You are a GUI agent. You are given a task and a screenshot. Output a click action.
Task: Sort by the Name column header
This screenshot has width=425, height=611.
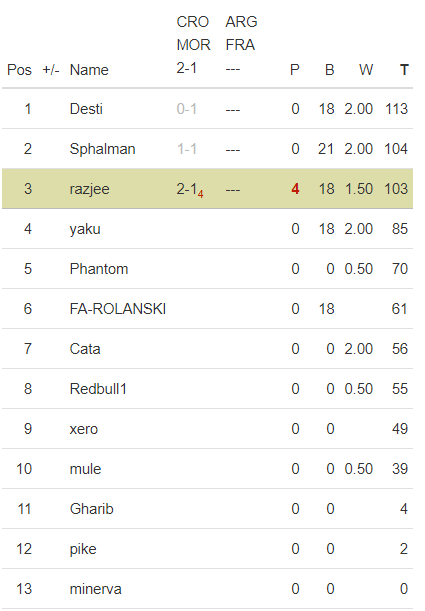[x=89, y=70]
